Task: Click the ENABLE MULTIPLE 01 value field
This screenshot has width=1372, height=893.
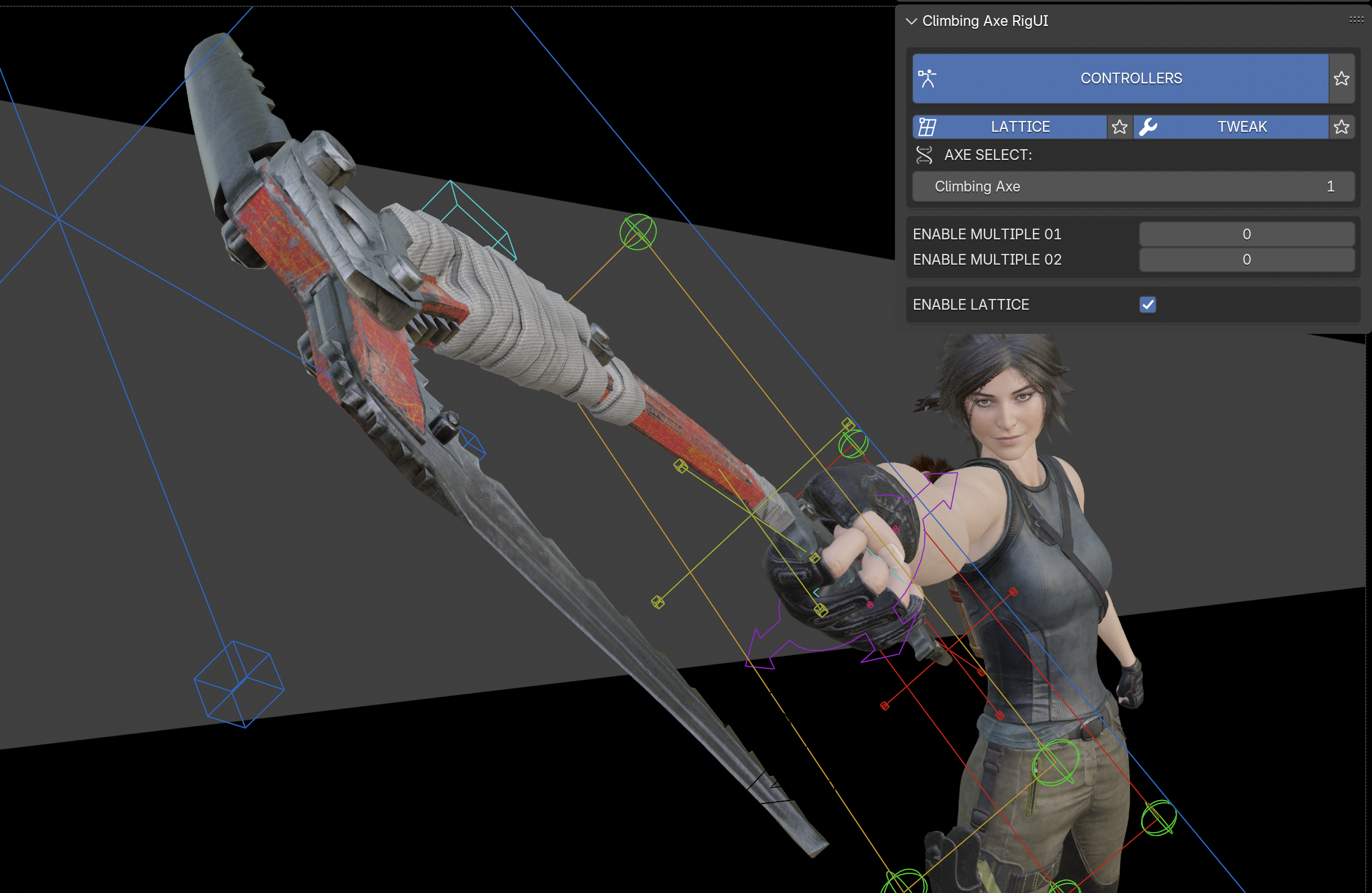Action: coord(1246,234)
